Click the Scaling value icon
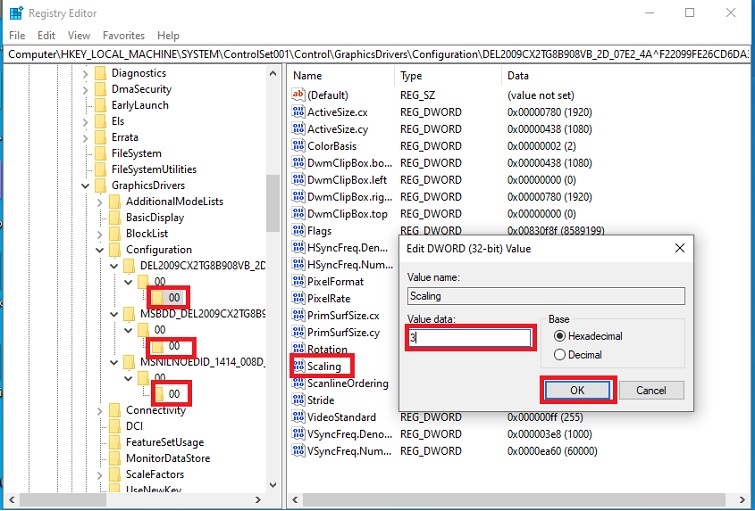755x511 pixels. 299,366
